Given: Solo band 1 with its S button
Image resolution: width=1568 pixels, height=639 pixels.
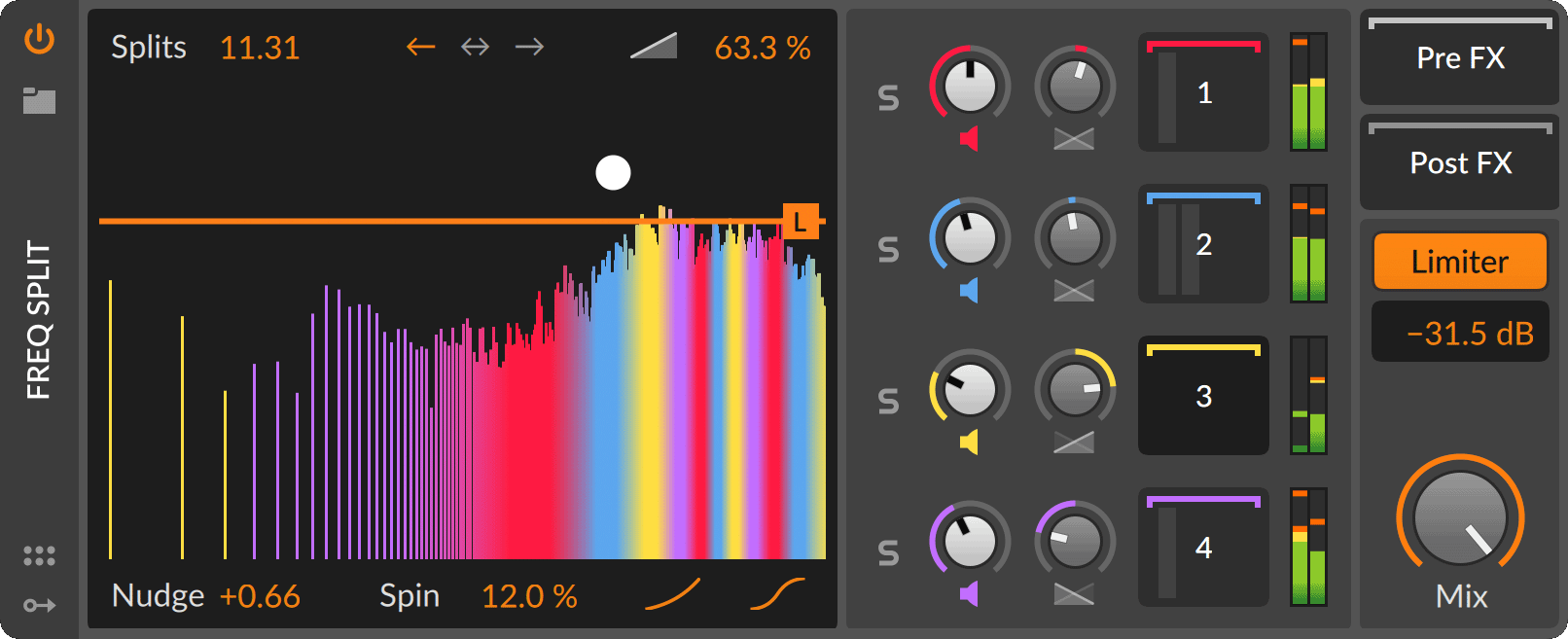Looking at the screenshot, I should coord(888,97).
